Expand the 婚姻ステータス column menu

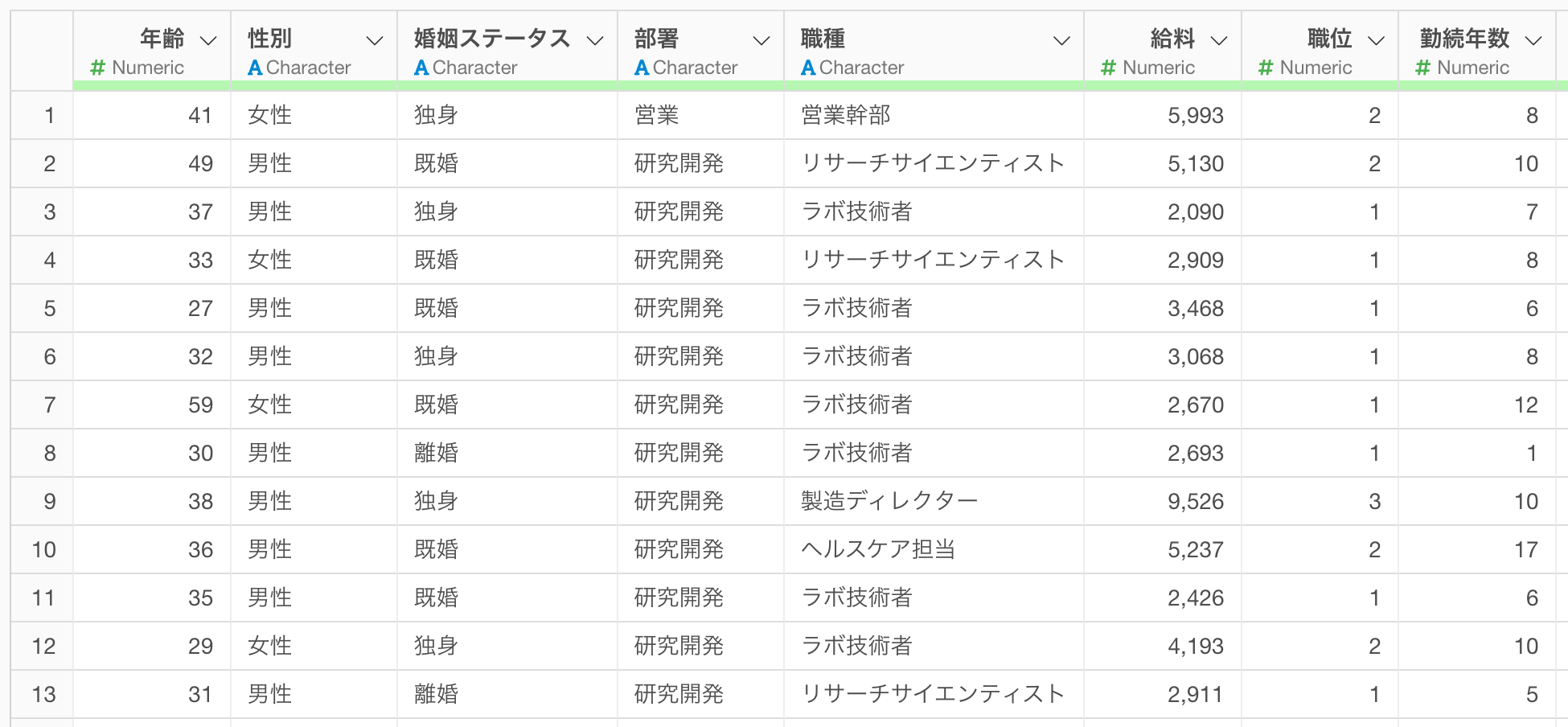595,40
